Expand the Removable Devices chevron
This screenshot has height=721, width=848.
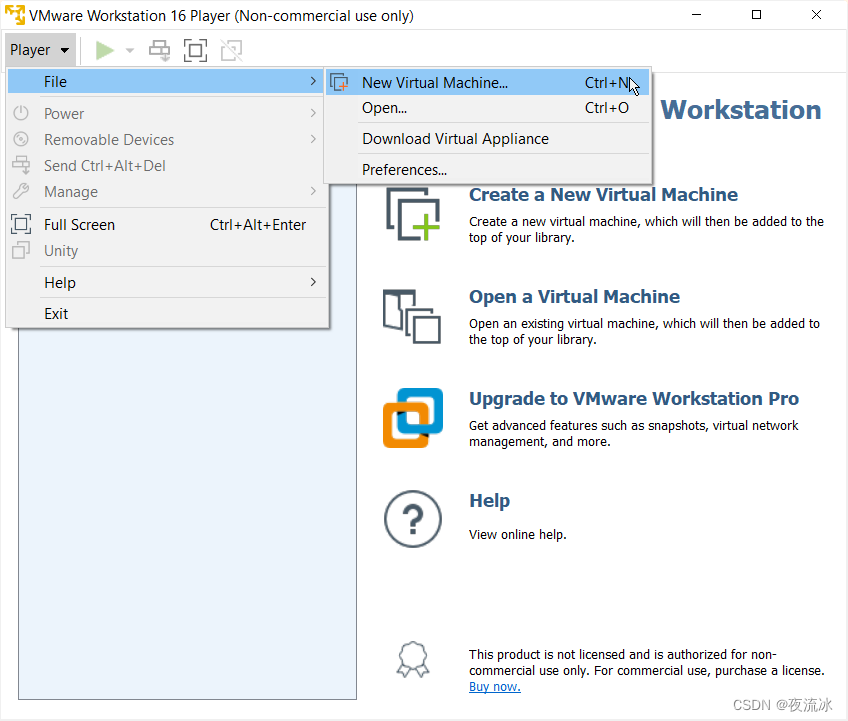tap(313, 139)
